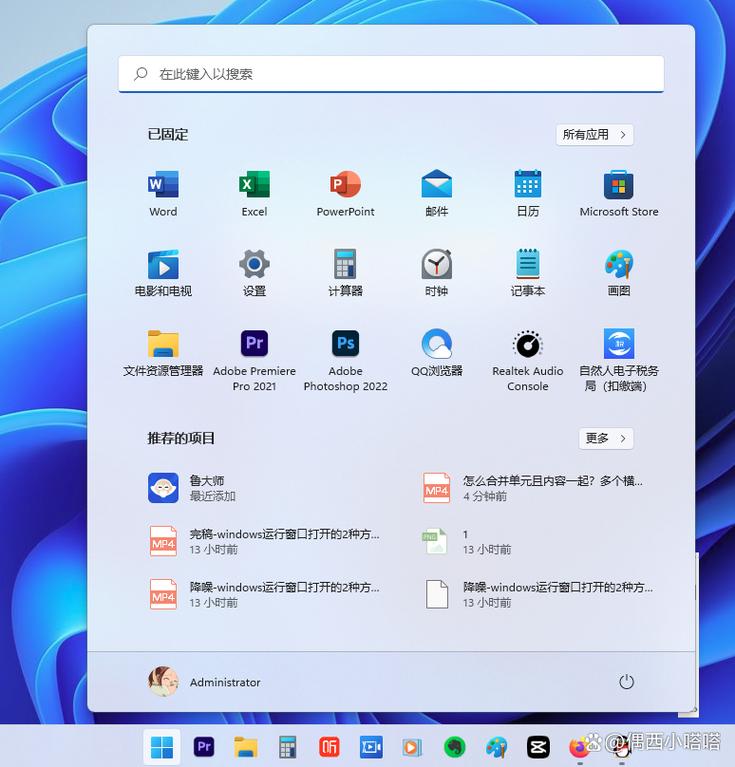
Task: Open the 时钟 clock app
Action: (x=437, y=273)
